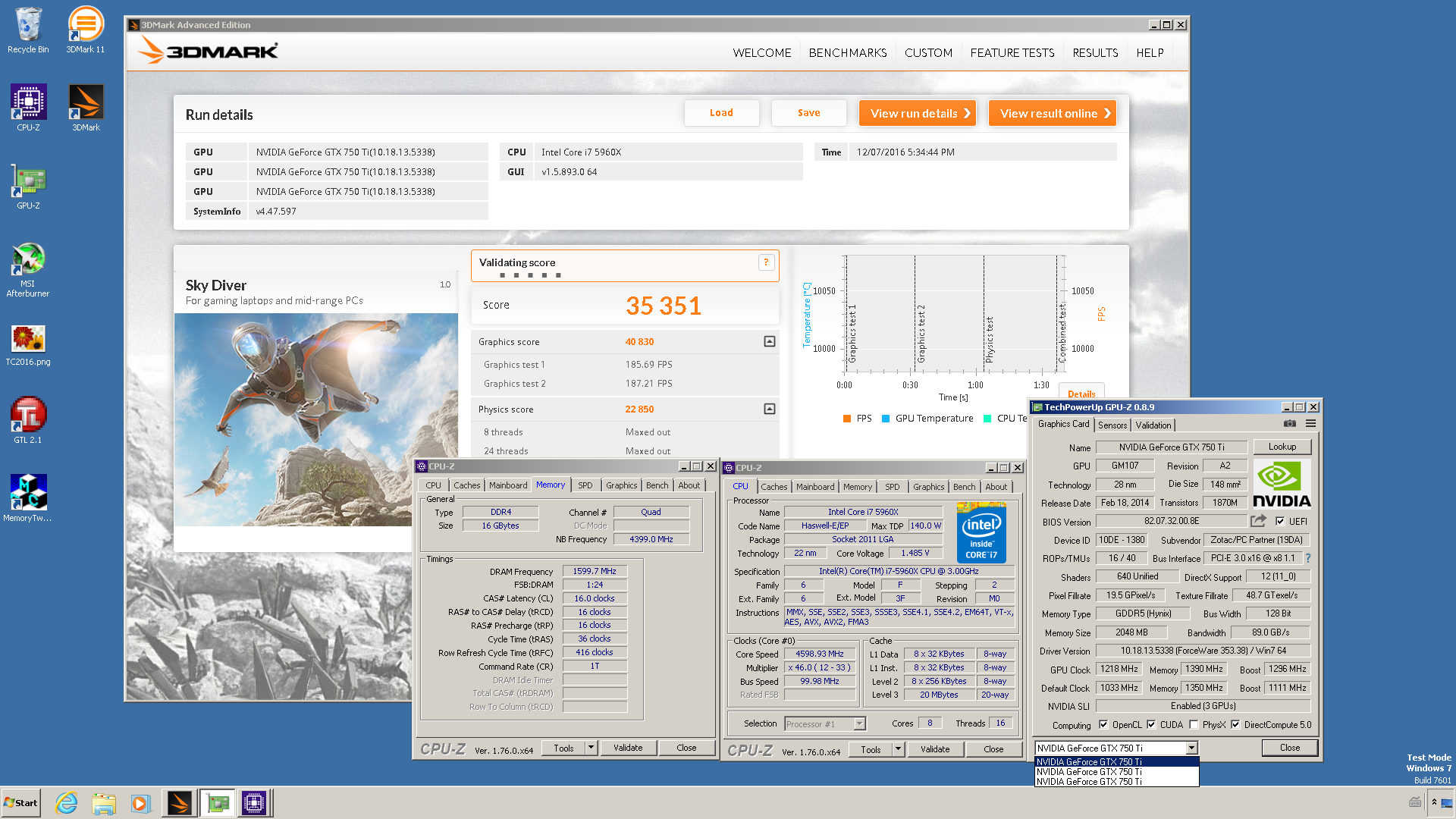
Task: Click the blue GPU Temperature legend swatch
Action: point(886,418)
